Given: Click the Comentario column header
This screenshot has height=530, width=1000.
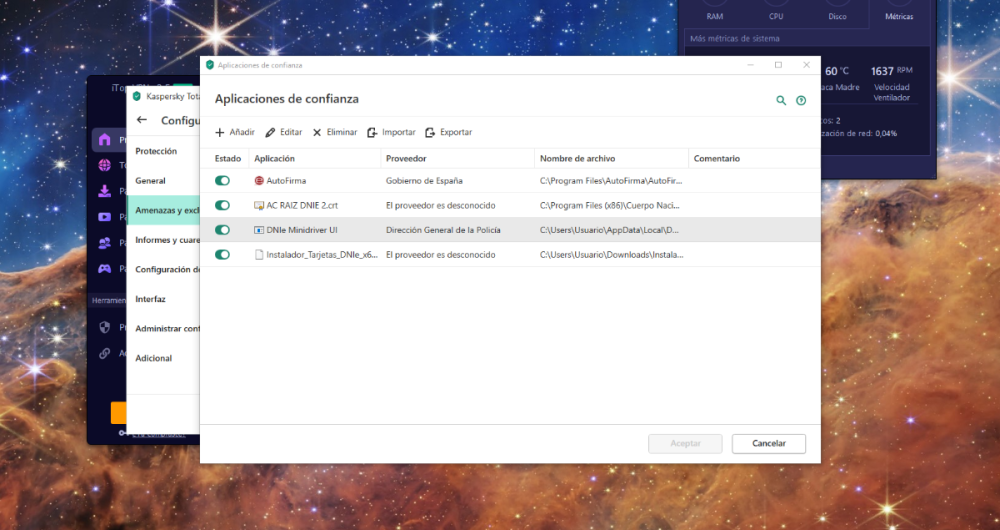Looking at the screenshot, I should coord(717,158).
